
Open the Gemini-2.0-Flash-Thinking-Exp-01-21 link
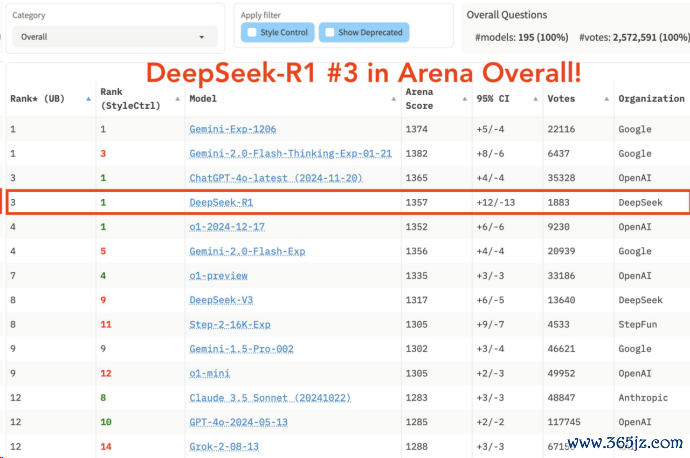pyautogui.click(x=290, y=154)
